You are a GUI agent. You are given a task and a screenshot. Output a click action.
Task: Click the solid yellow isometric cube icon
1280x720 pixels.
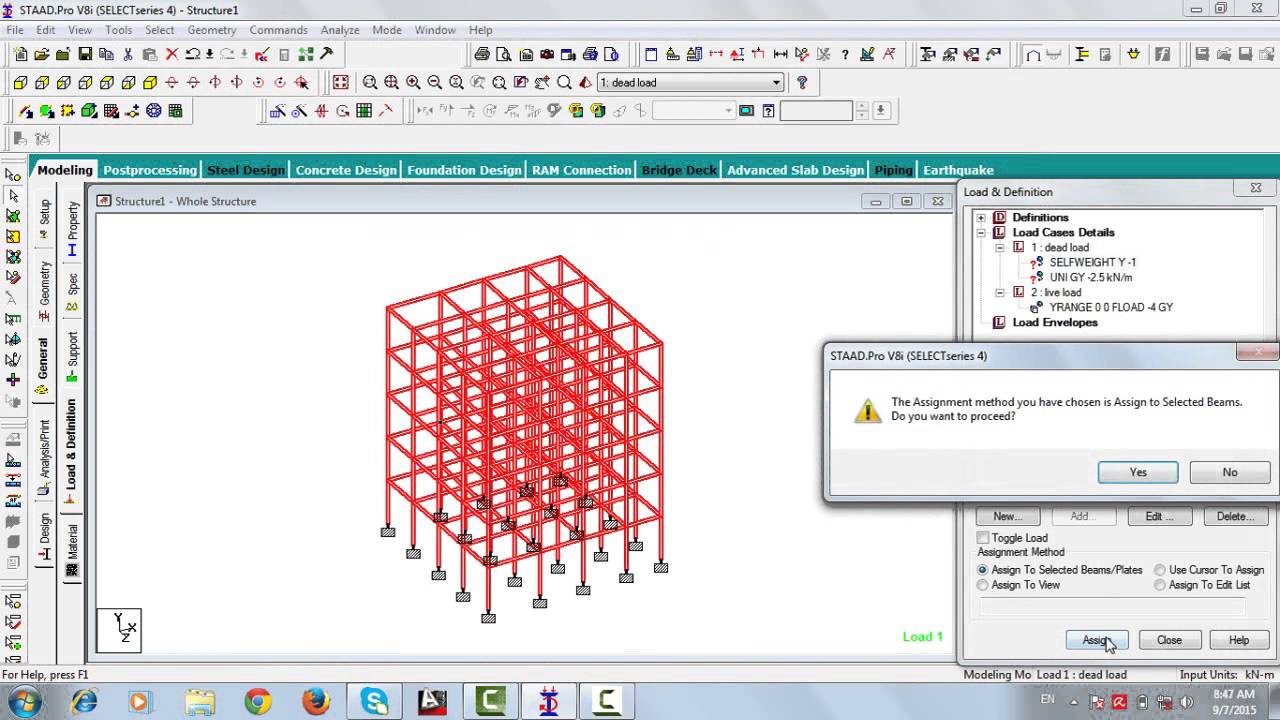click(150, 83)
